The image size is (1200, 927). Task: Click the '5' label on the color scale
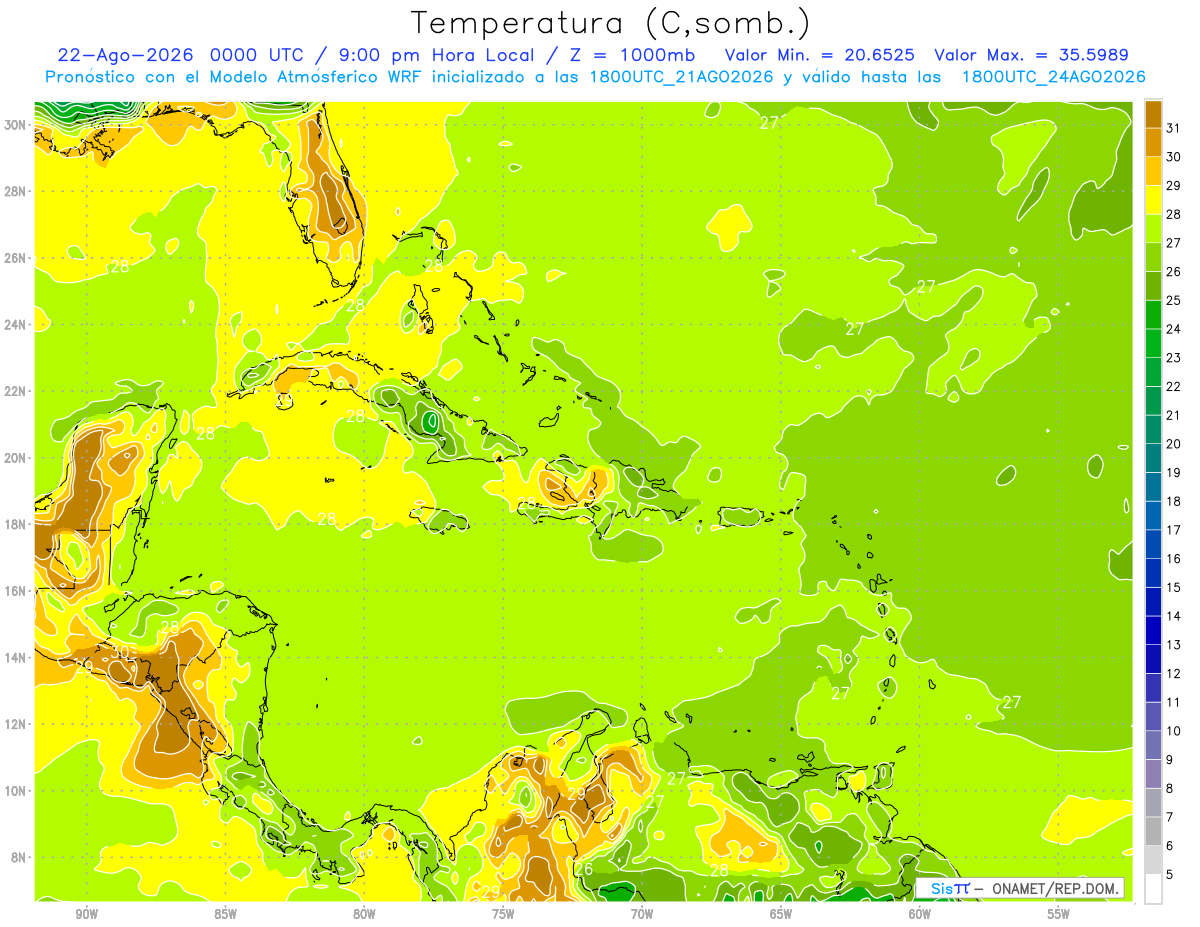(x=1170, y=874)
